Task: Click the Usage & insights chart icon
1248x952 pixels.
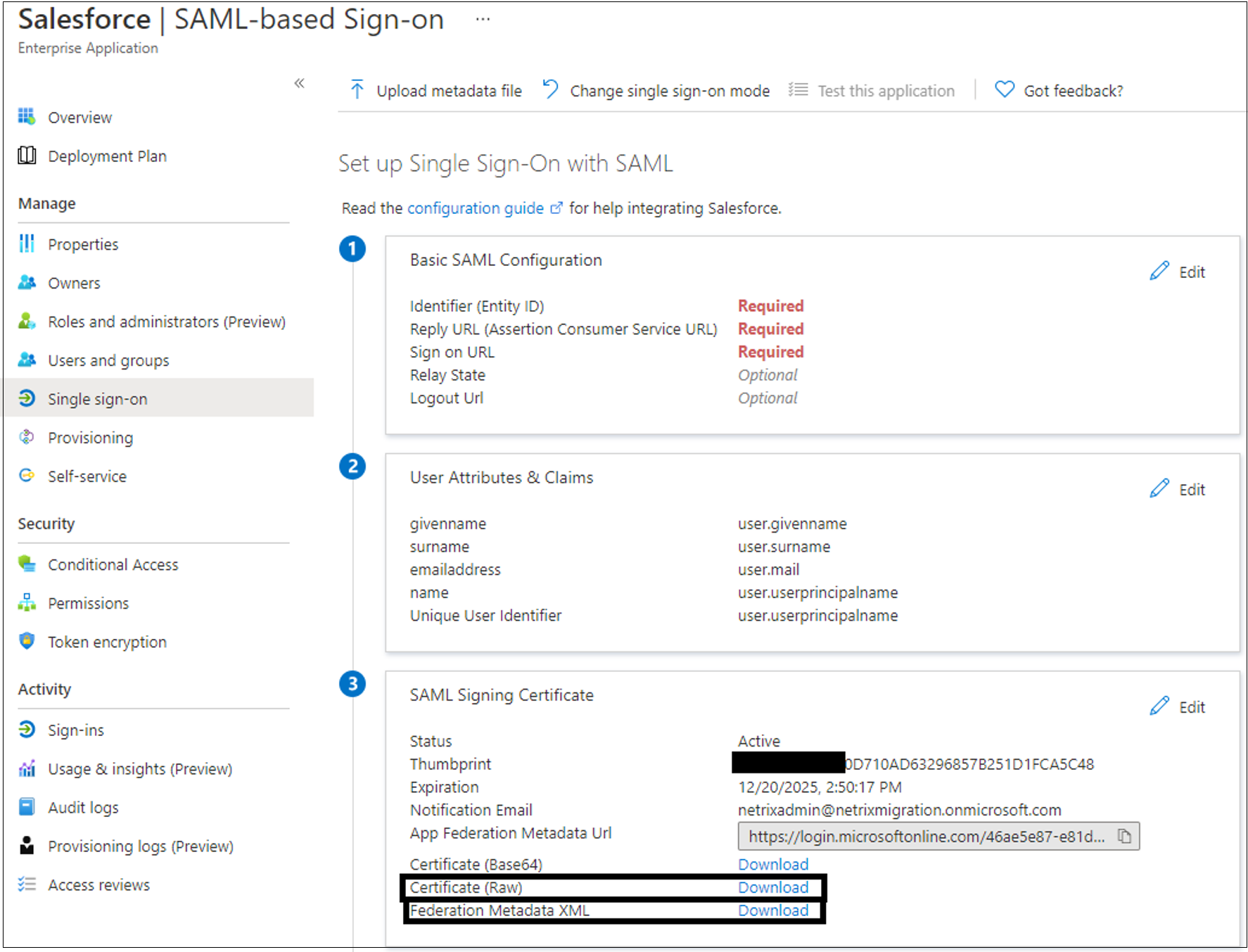Action: [27, 768]
